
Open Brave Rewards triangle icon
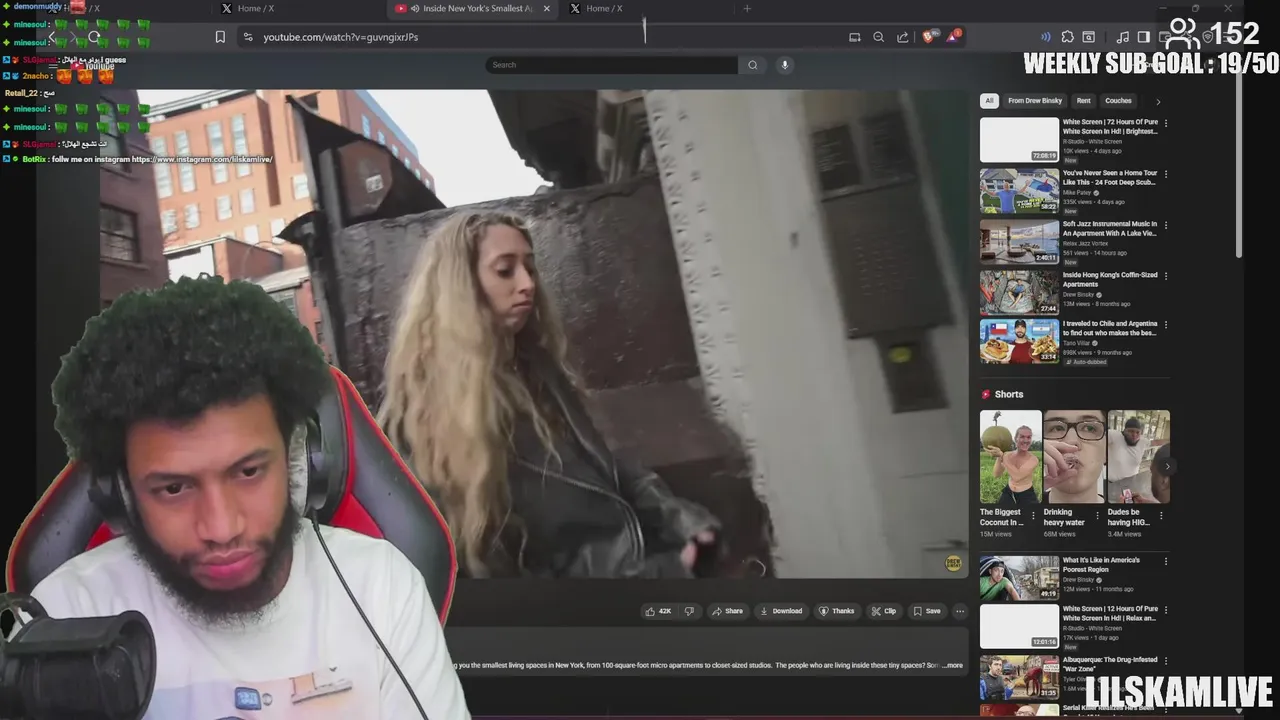(954, 36)
